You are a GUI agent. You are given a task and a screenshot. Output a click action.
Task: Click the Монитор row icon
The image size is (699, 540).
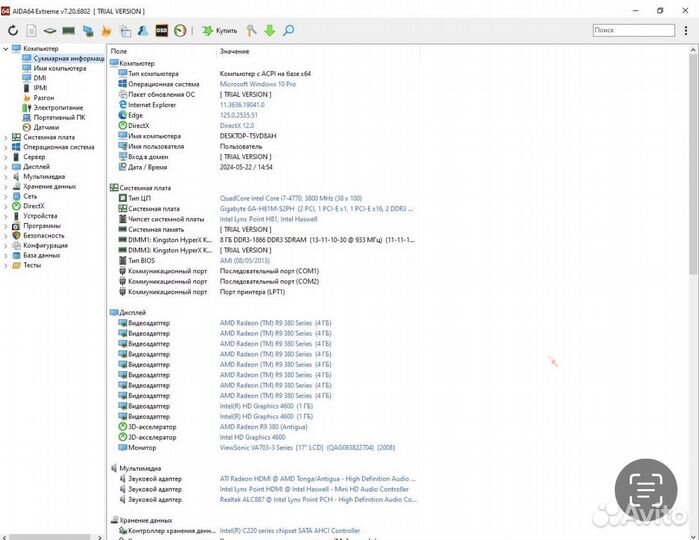(x=123, y=447)
